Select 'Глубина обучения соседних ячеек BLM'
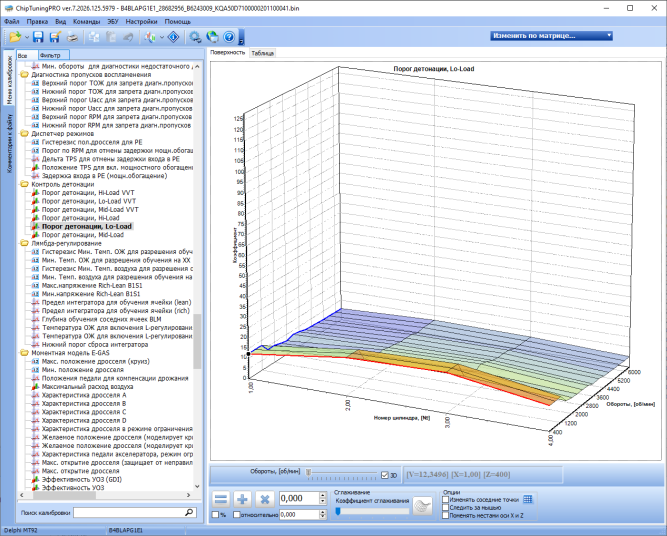 [101, 319]
